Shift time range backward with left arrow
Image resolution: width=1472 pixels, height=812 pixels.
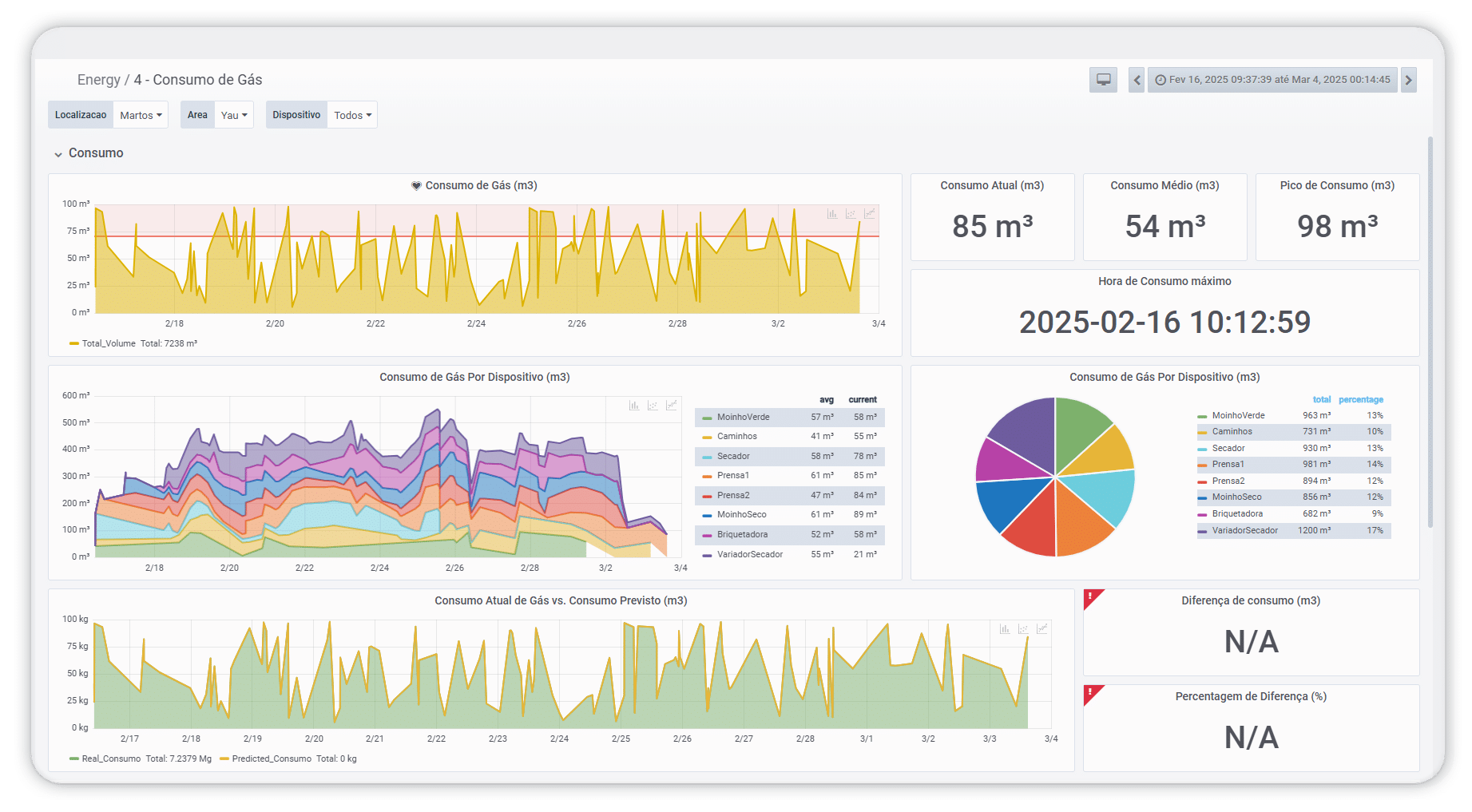pos(1136,80)
